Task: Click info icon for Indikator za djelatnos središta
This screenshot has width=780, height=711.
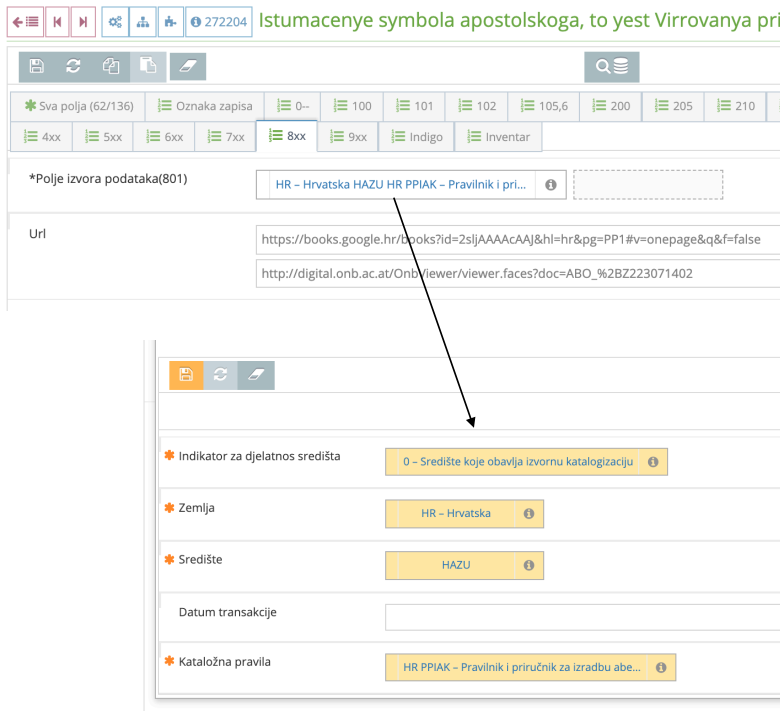Action: pos(653,462)
